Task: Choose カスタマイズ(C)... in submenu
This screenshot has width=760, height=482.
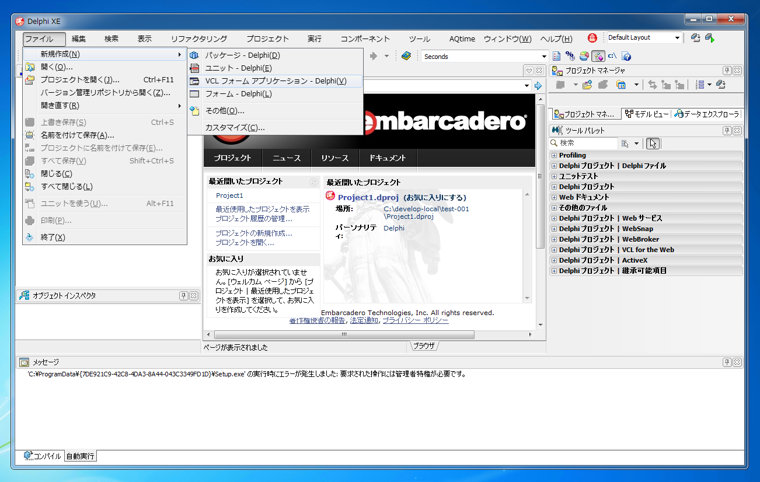Action: coord(275,128)
